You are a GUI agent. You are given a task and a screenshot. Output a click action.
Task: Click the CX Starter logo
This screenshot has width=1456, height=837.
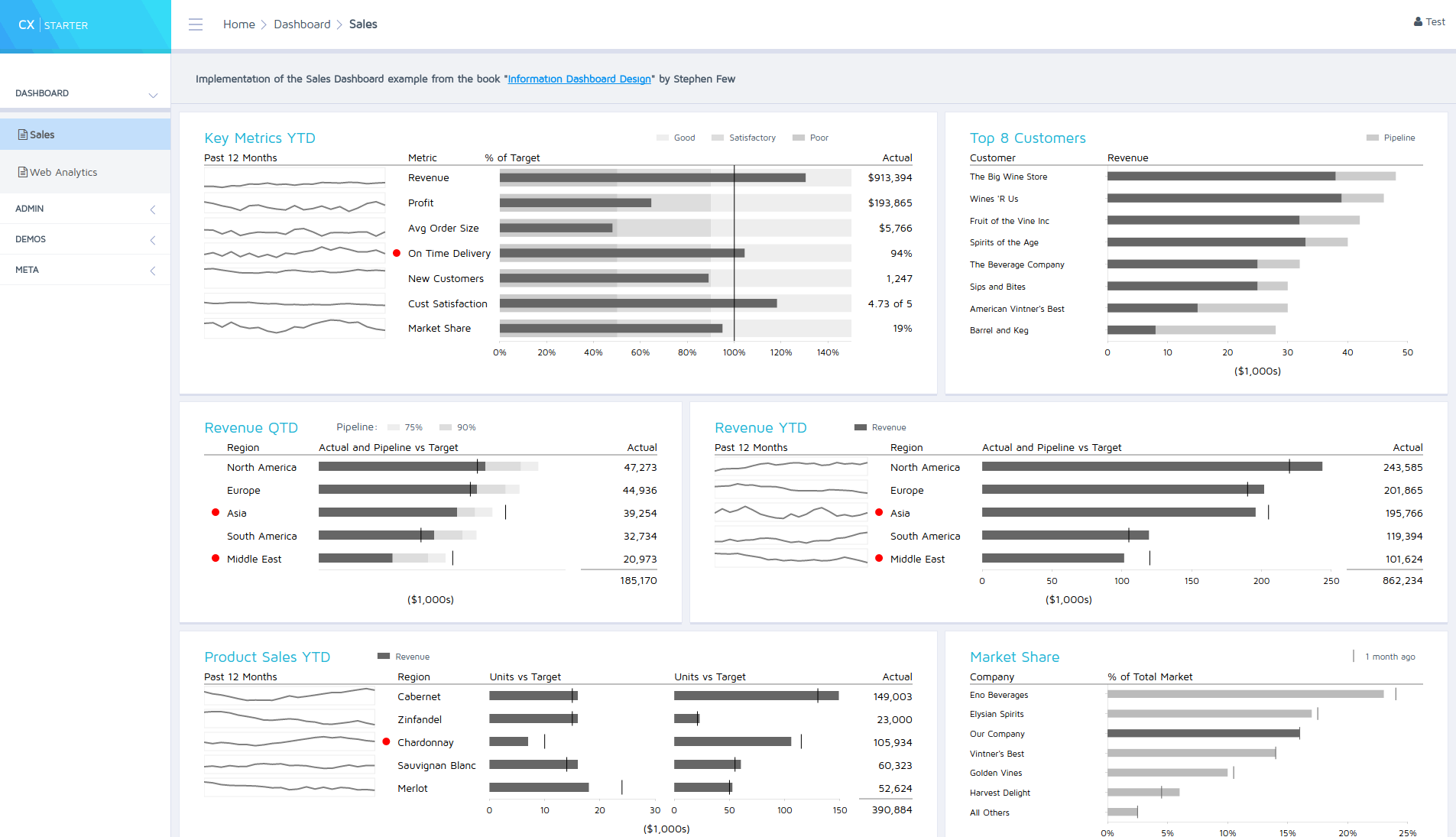(x=53, y=25)
